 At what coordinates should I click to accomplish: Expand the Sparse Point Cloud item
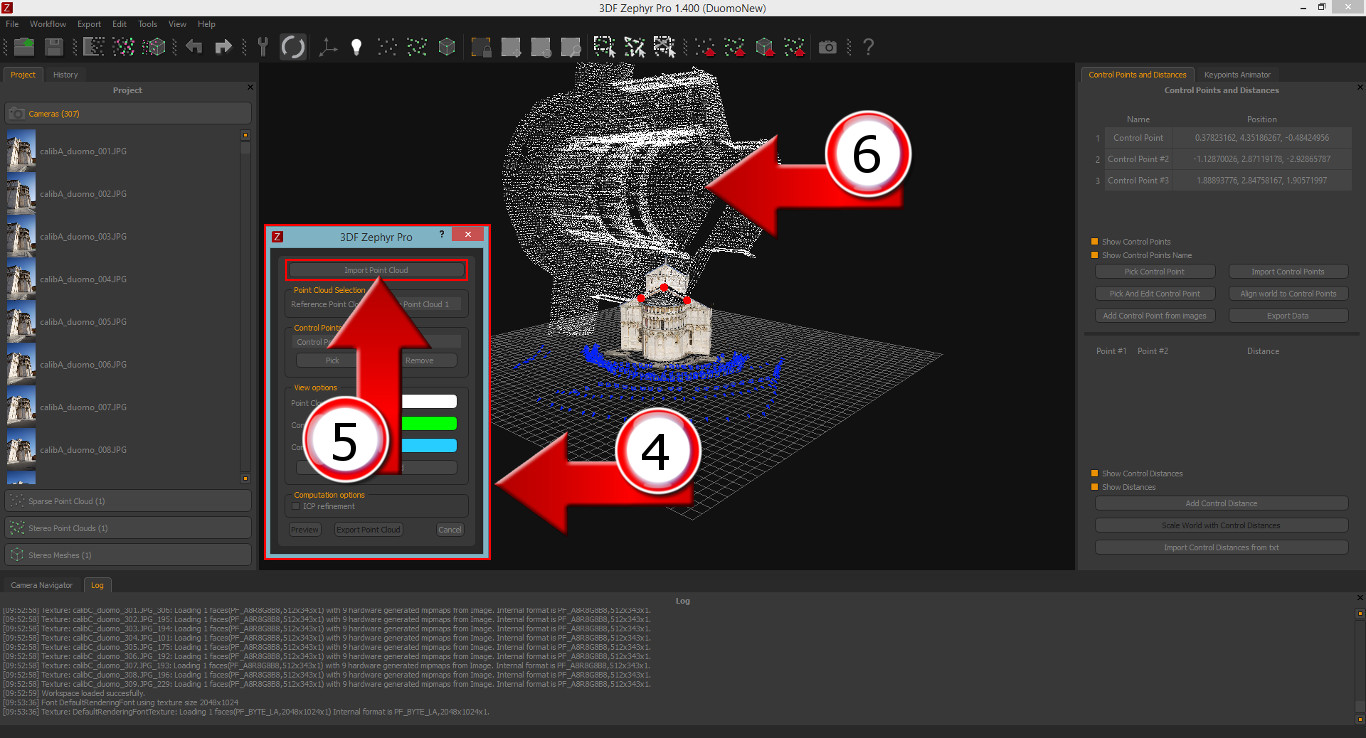click(127, 500)
